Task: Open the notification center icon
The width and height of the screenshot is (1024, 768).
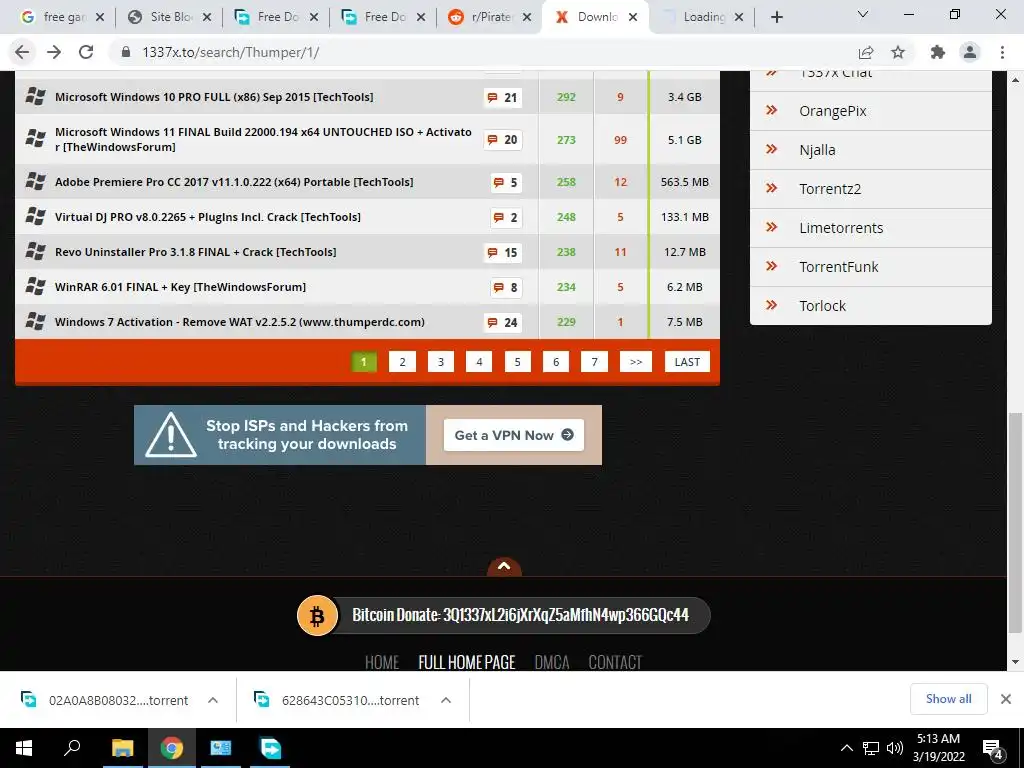Action: point(993,749)
